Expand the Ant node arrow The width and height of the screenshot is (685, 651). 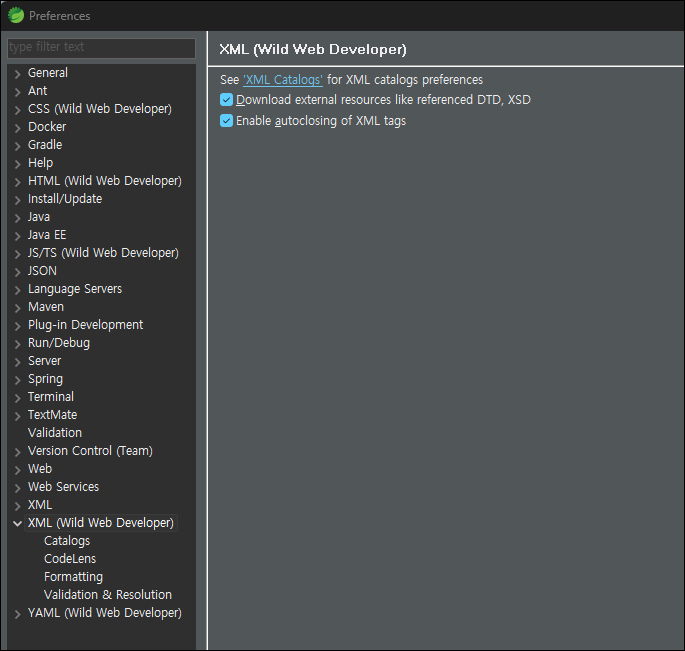(x=17, y=92)
